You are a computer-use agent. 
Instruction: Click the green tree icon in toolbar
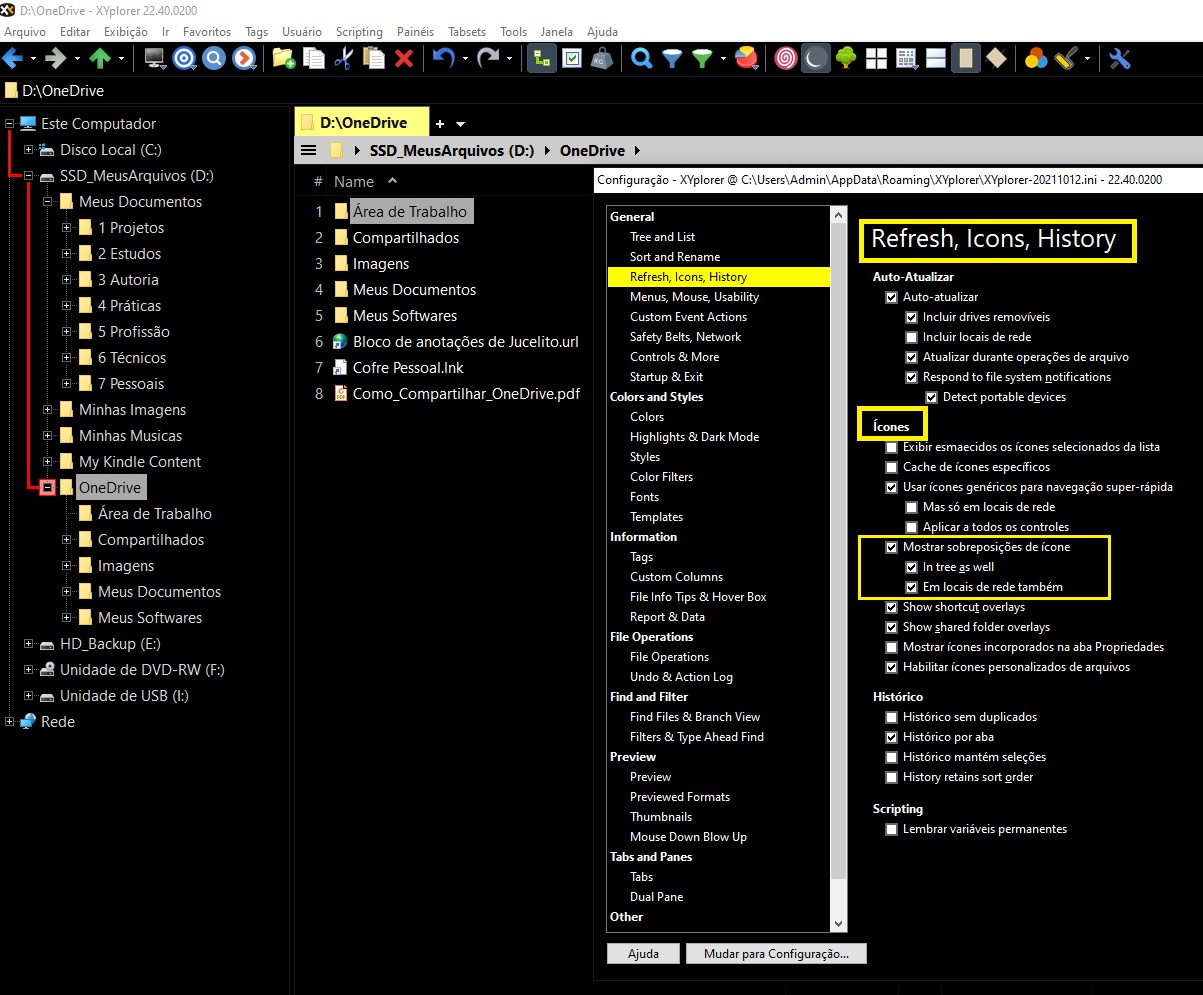(846, 58)
